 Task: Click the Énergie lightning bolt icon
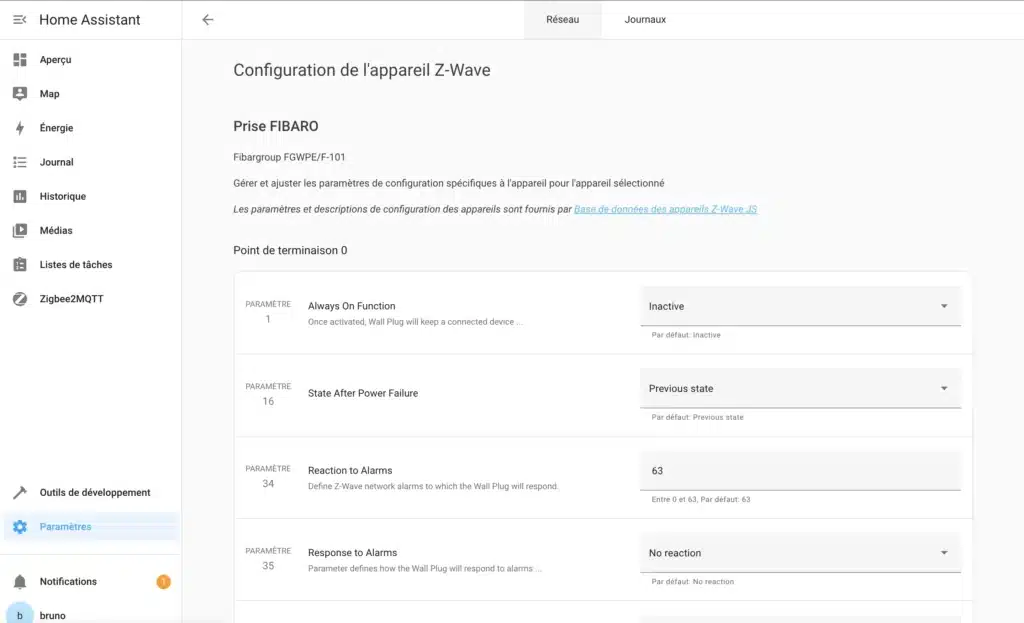(x=20, y=128)
